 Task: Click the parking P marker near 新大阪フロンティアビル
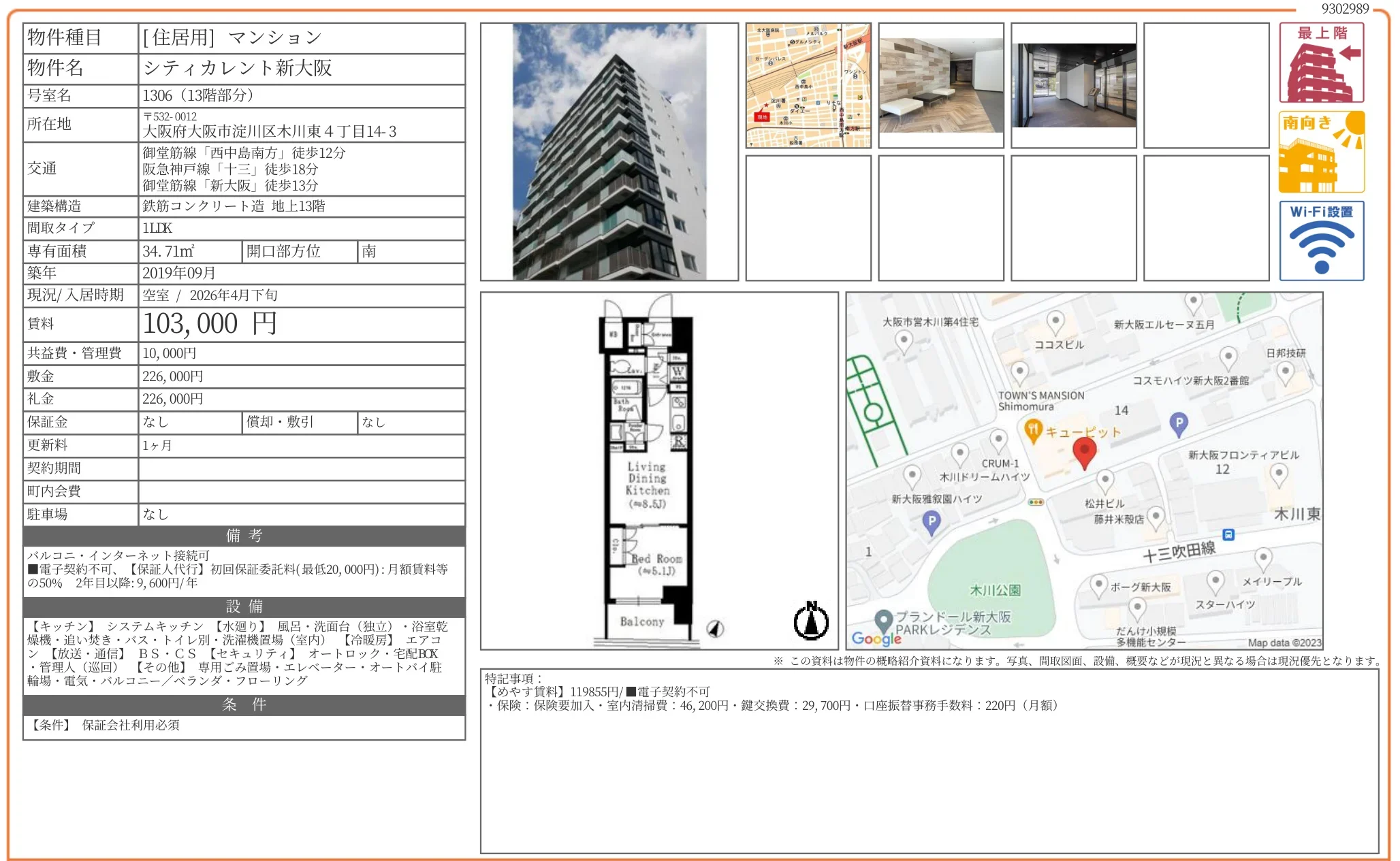[1178, 423]
